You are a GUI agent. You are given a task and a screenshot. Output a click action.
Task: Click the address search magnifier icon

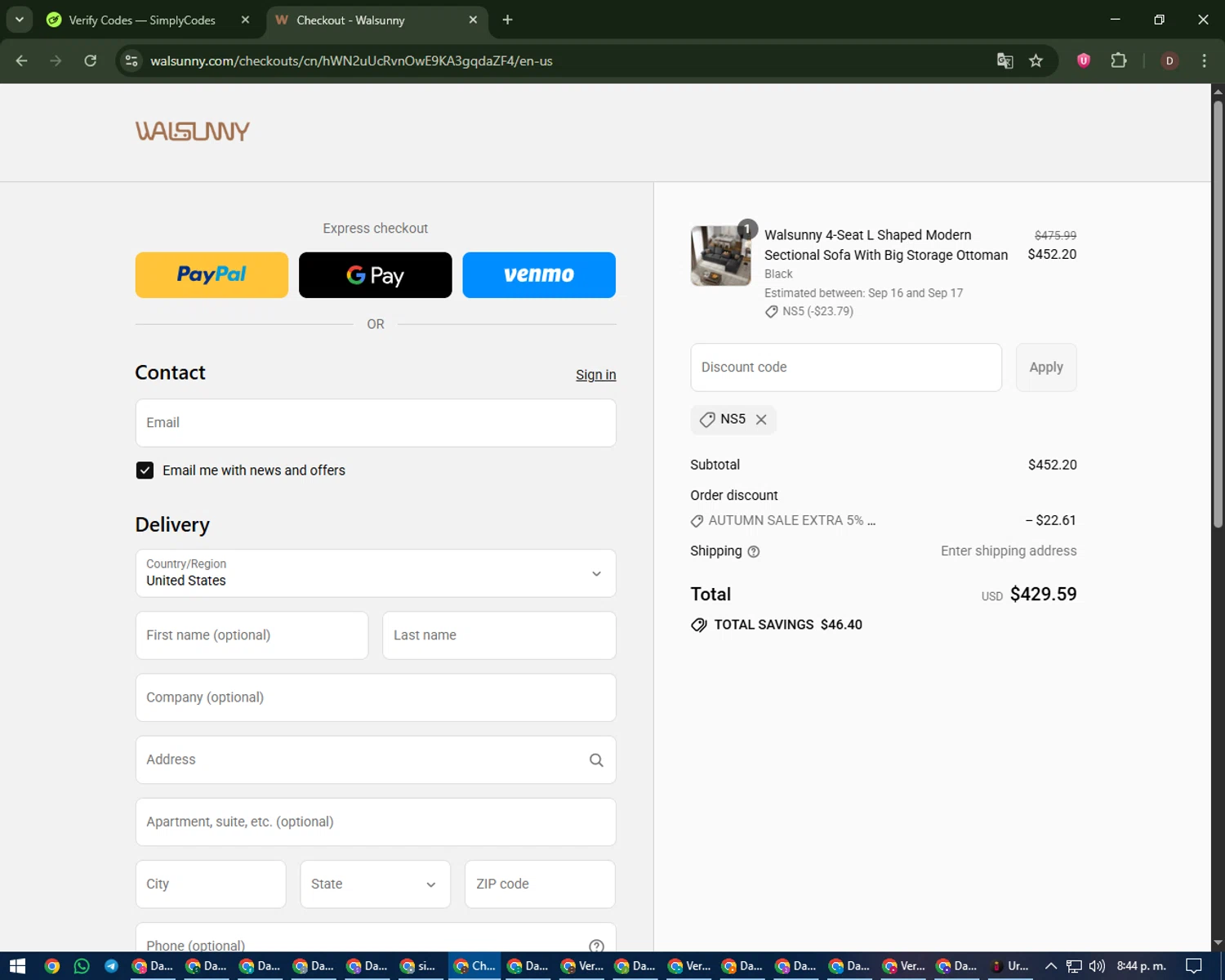coord(596,760)
